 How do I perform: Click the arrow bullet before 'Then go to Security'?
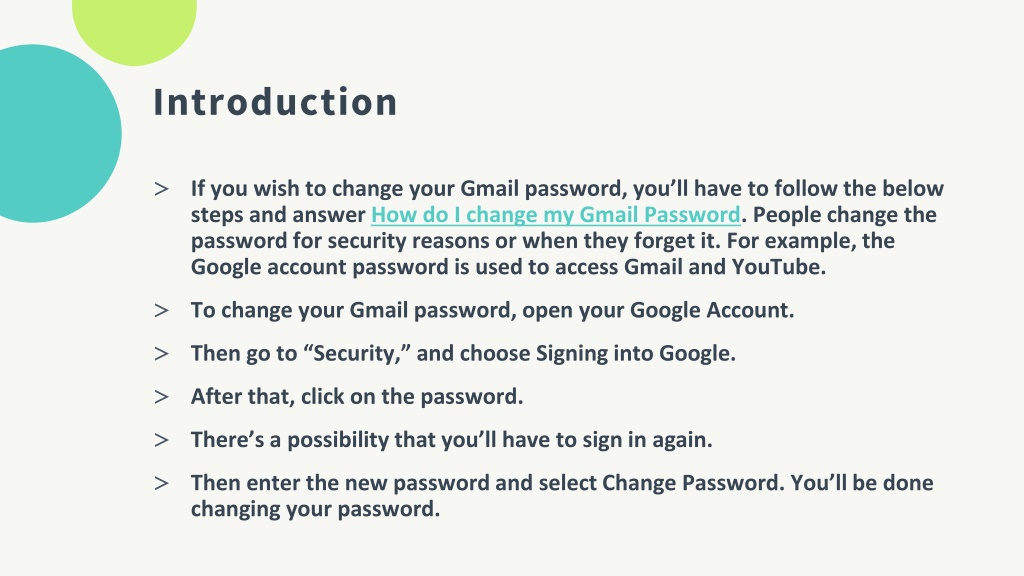pyautogui.click(x=161, y=354)
